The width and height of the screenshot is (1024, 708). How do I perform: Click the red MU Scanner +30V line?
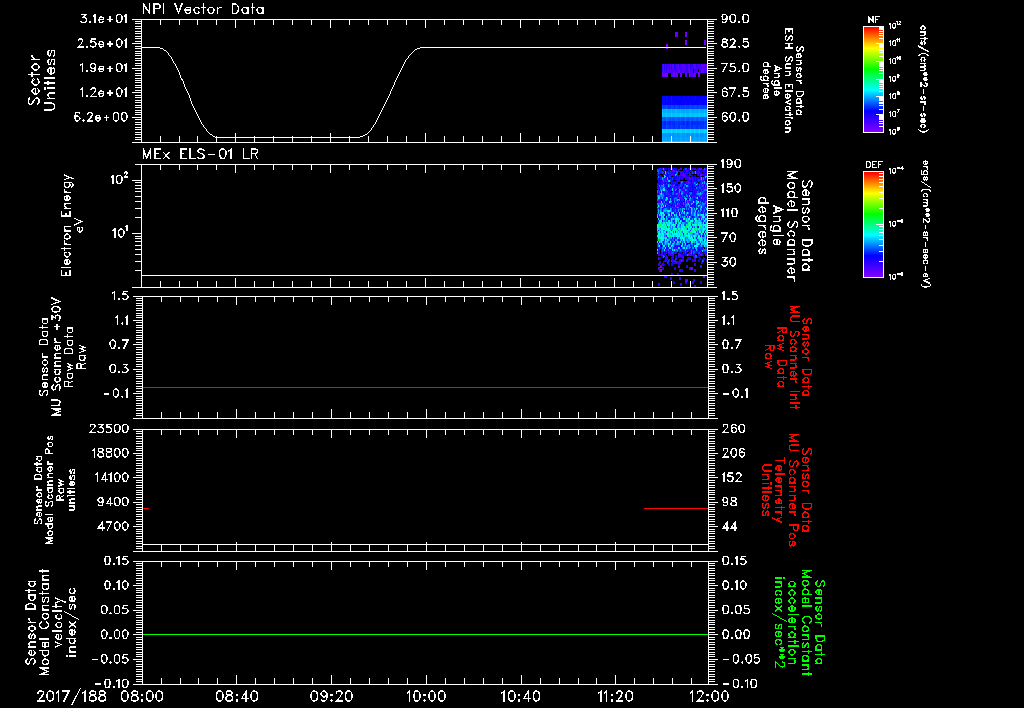click(425, 387)
